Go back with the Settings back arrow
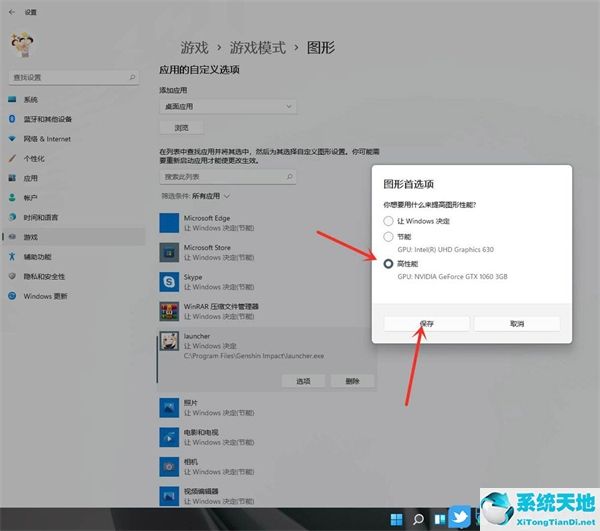 tap(12, 12)
